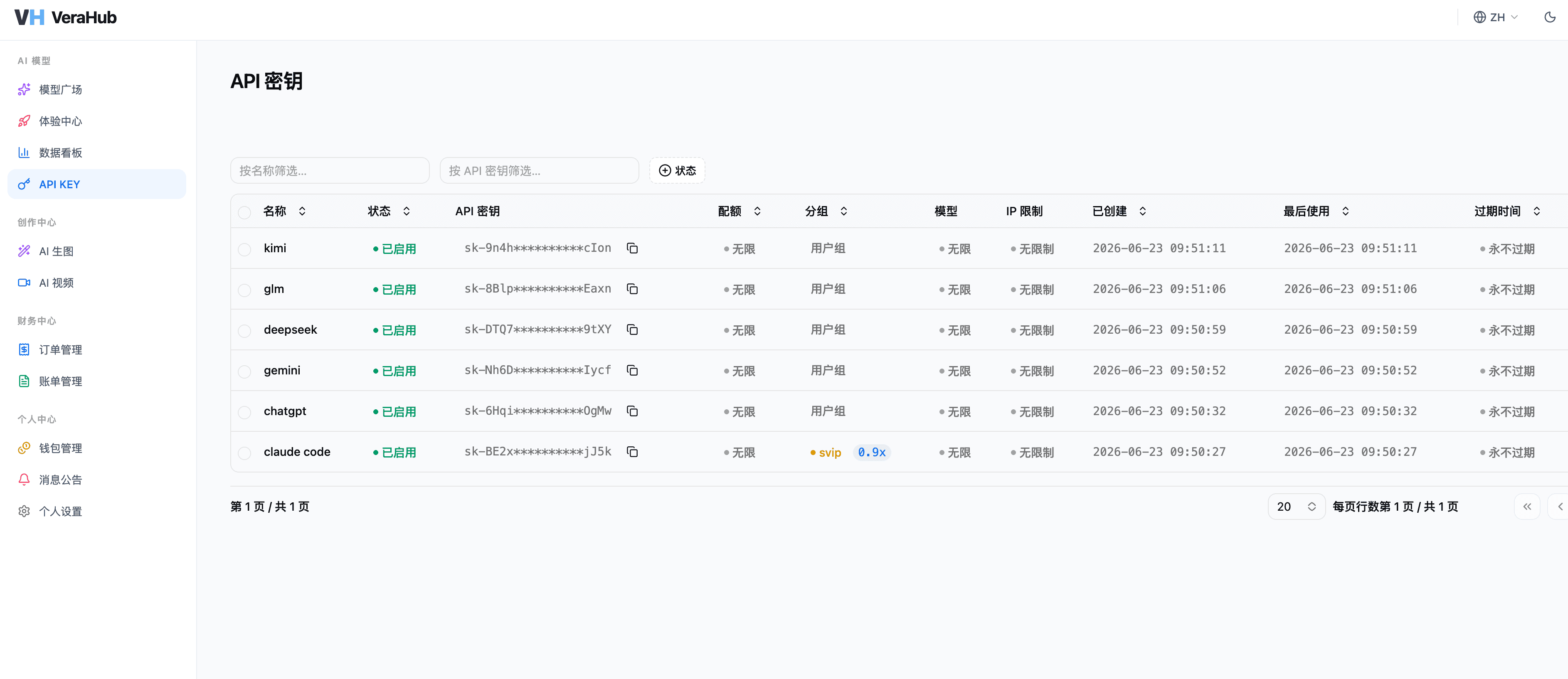Toggle dark mode moon icon

(x=1550, y=17)
